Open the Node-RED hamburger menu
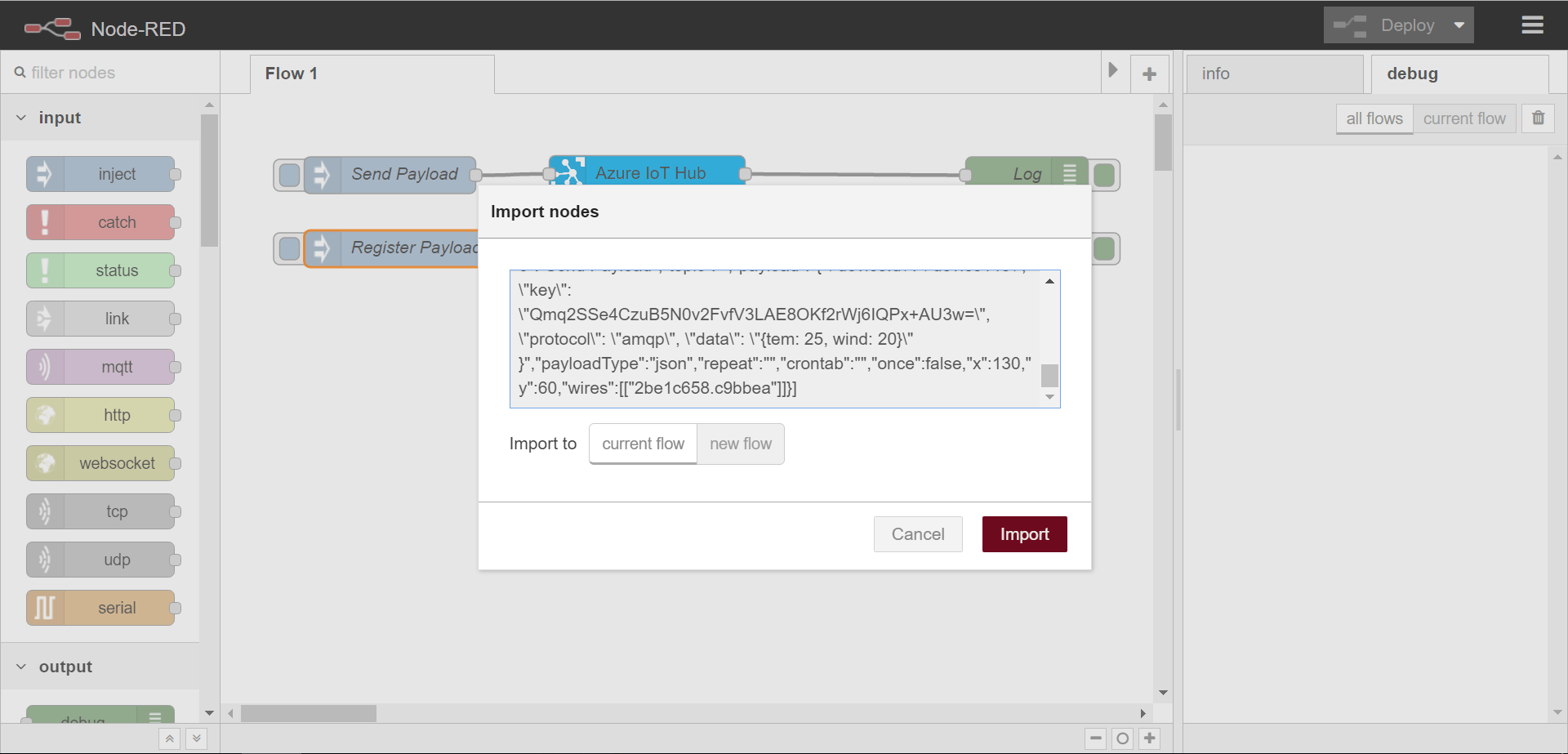 click(x=1533, y=25)
